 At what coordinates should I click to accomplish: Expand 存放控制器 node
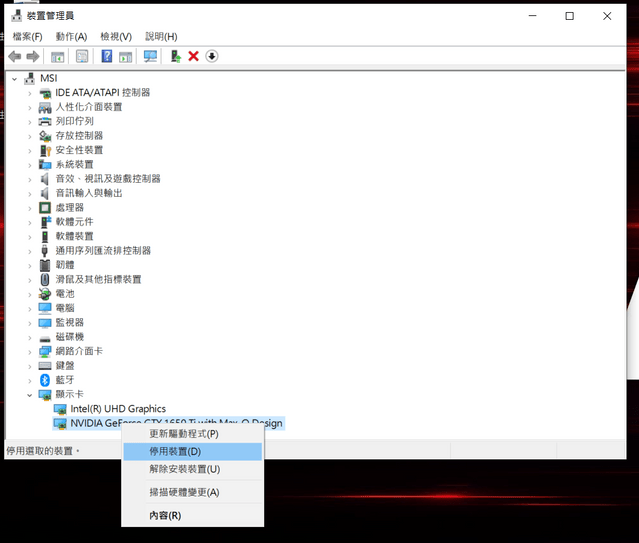point(29,136)
